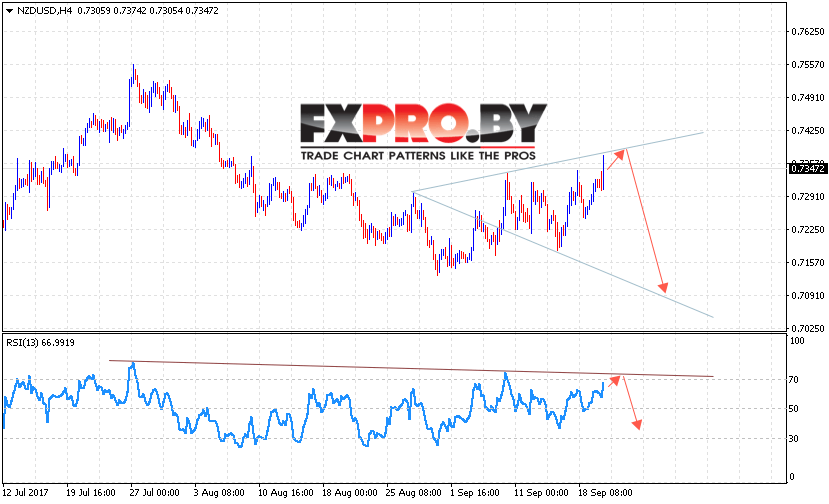This screenshot has width=829, height=504.
Task: Click the 27 Jul 00:00 time axis label
Action: click(x=154, y=493)
